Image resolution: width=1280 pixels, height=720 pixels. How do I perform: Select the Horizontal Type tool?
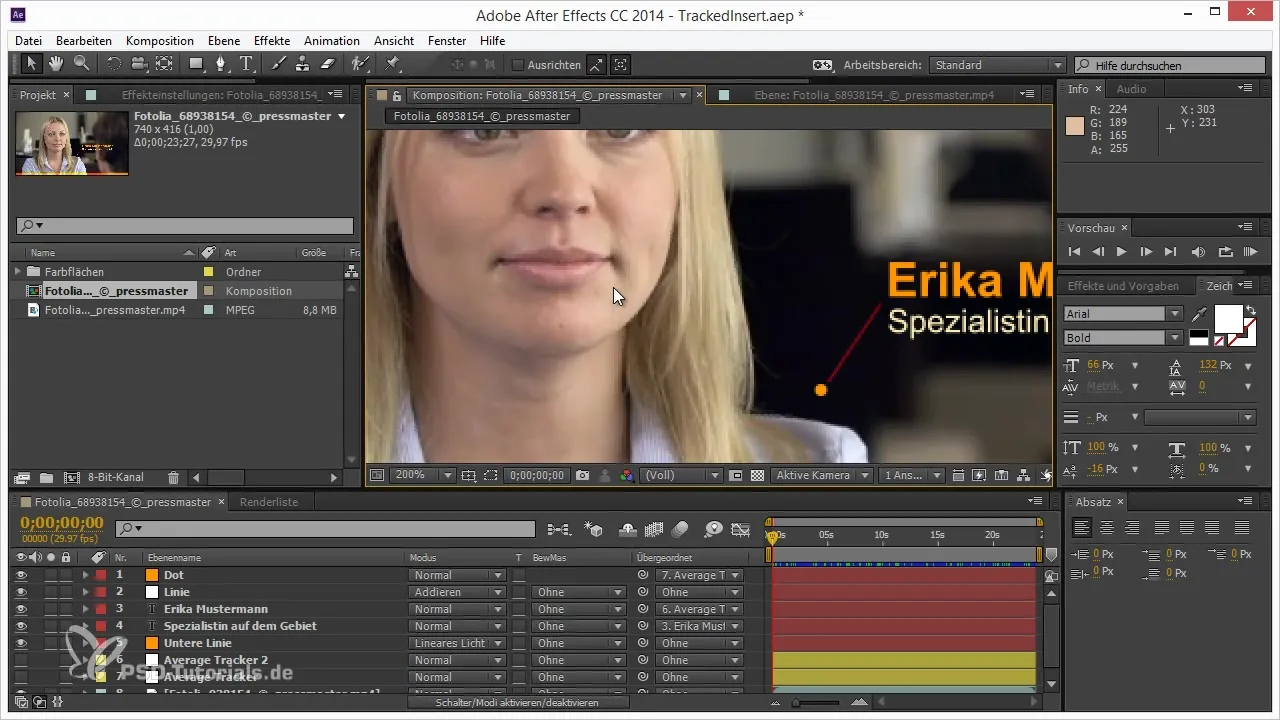[247, 64]
